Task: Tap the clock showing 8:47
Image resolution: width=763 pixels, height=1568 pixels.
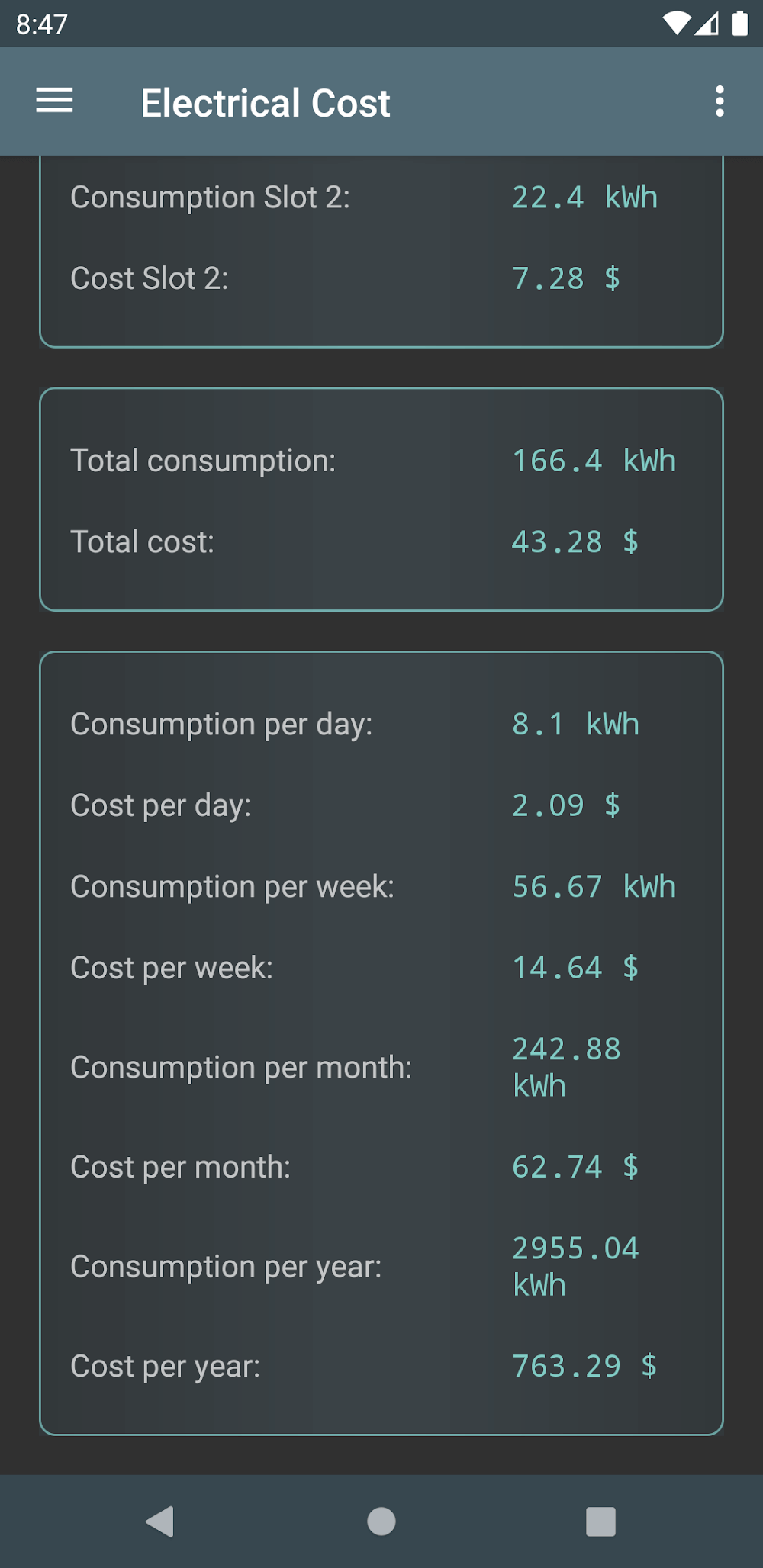Action: 42,24
